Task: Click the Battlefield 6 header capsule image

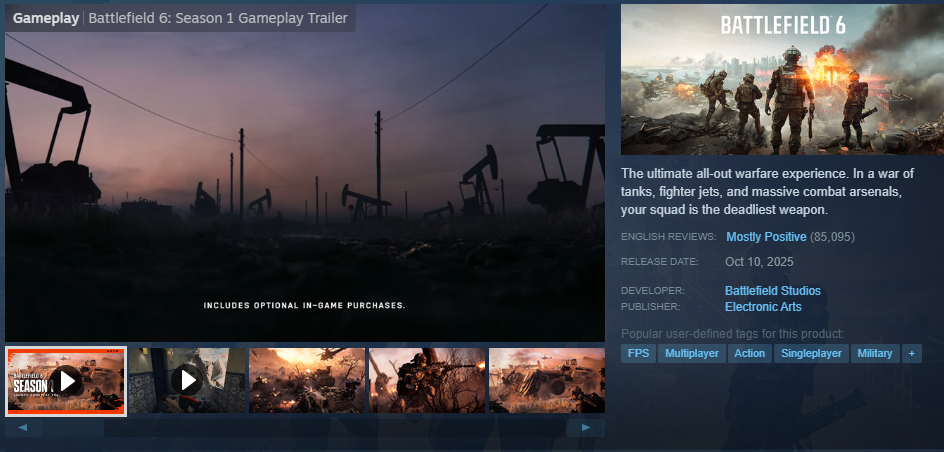Action: click(x=782, y=79)
